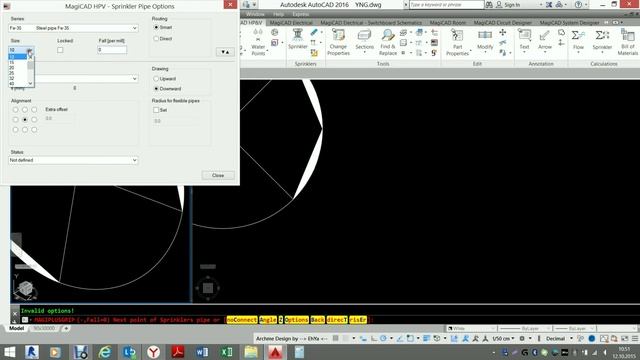Click the Move cross-arrows icon in the Edit panel
This screenshot has height=360, width=640.
coord(502,32)
